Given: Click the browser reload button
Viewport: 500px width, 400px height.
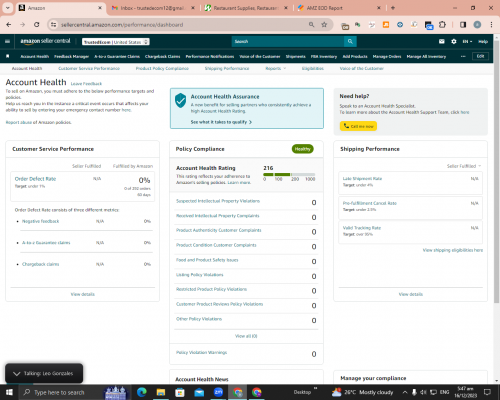Looking at the screenshot, I should click(x=37, y=25).
